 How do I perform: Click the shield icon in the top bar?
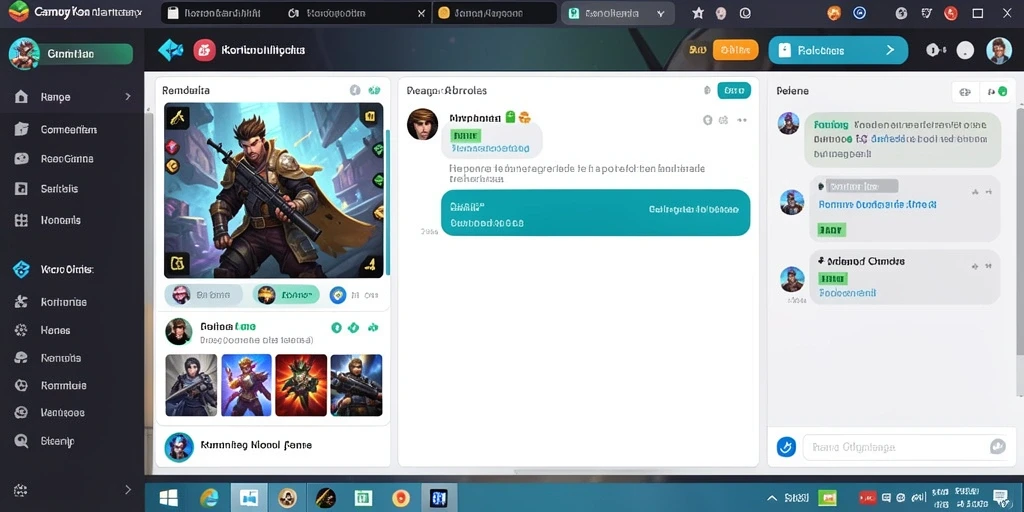(926, 13)
